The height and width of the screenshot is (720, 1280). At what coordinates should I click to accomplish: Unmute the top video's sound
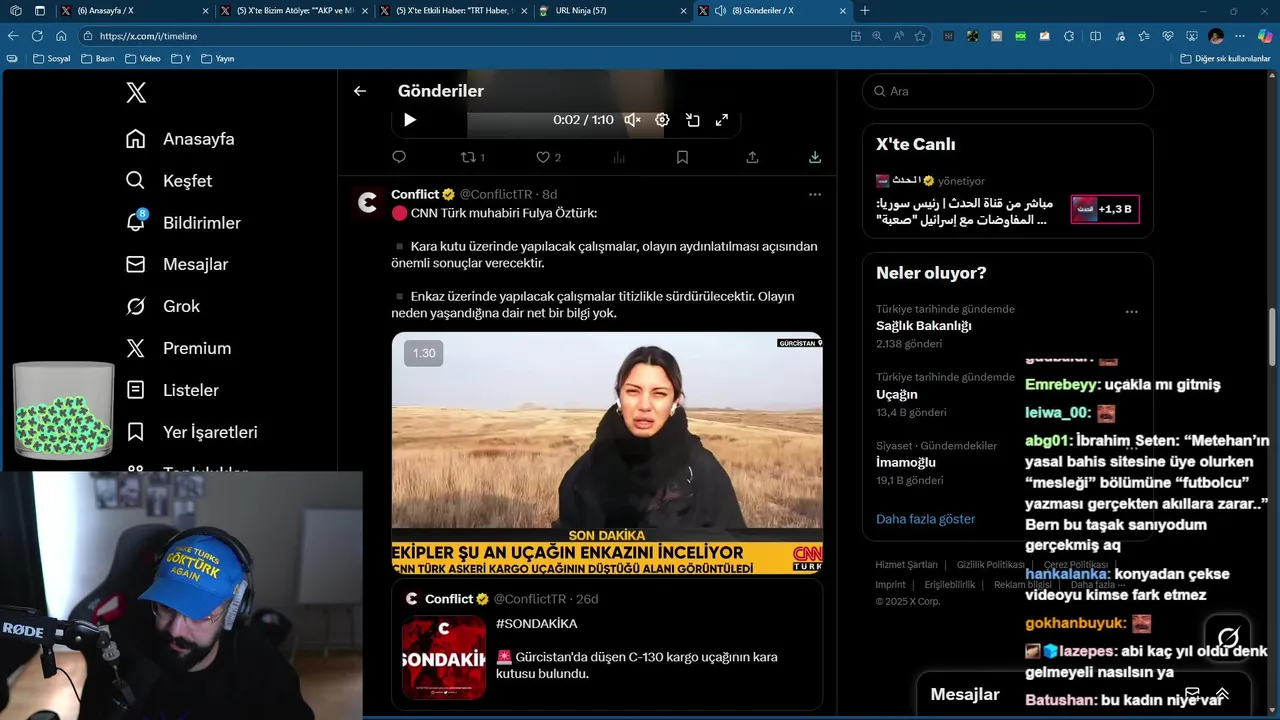(632, 120)
